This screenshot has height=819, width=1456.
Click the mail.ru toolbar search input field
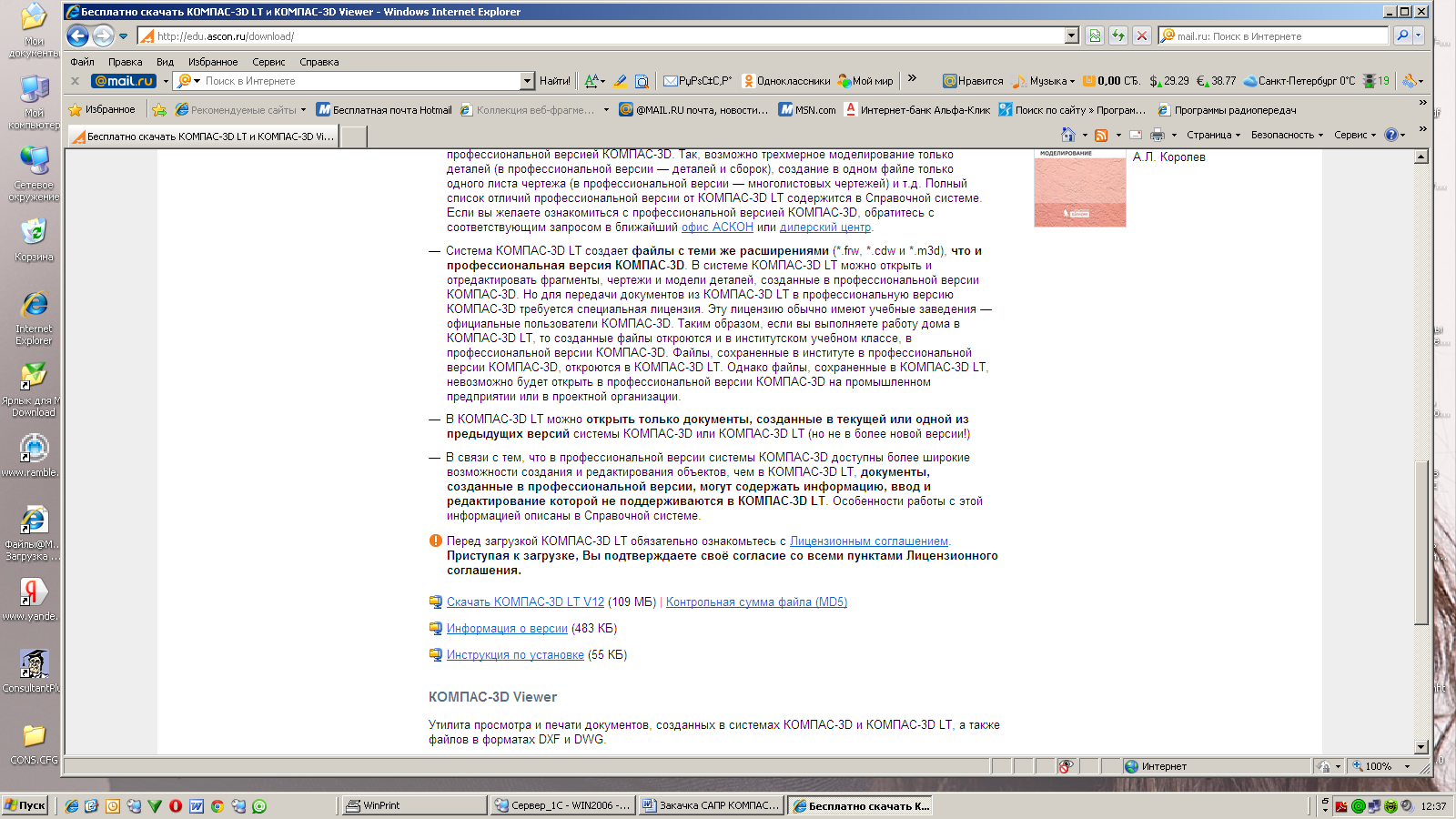tap(361, 81)
